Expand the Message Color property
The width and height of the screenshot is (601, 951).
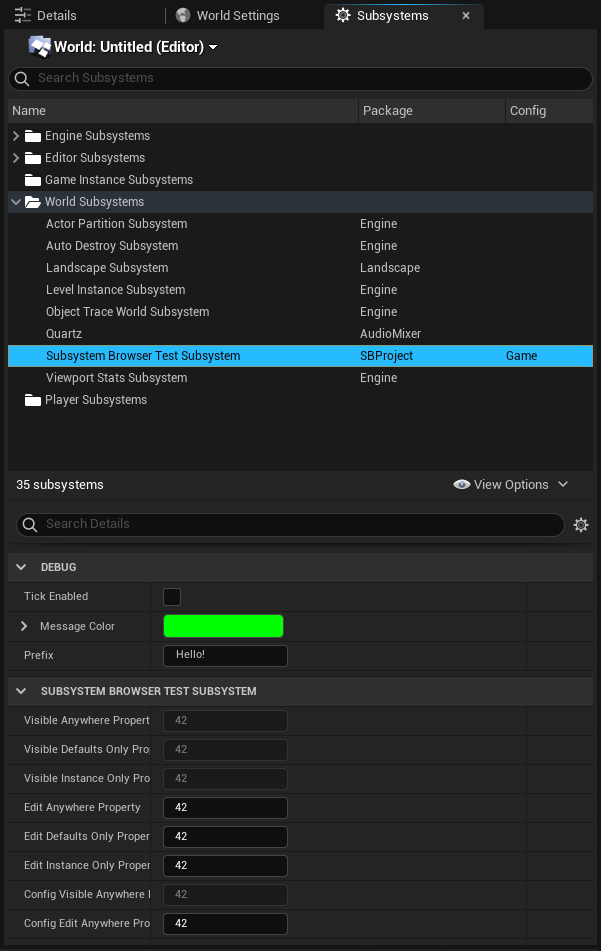point(25,627)
